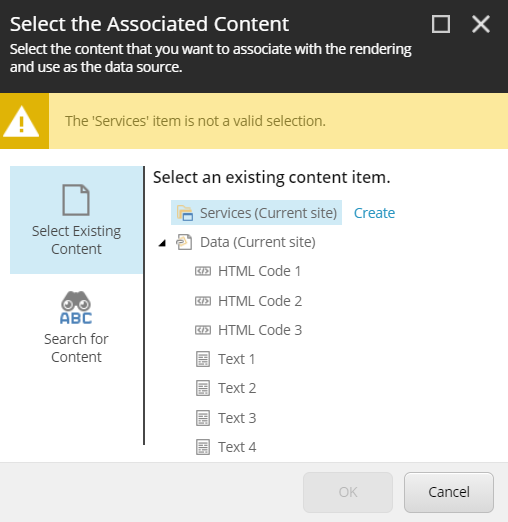Close the Select the Associated Content dialog

pos(481,24)
